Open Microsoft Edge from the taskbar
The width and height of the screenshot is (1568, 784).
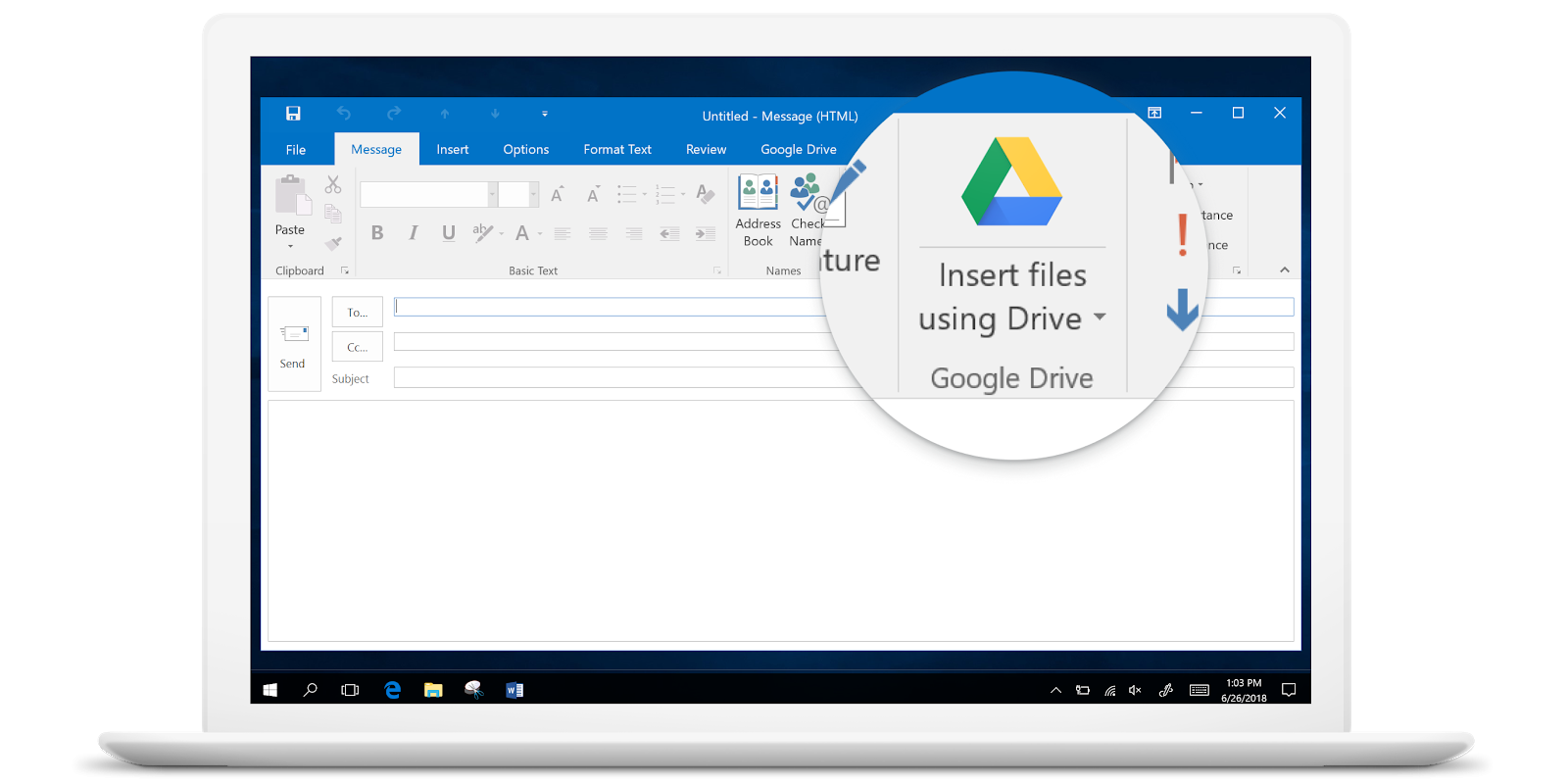[x=393, y=690]
